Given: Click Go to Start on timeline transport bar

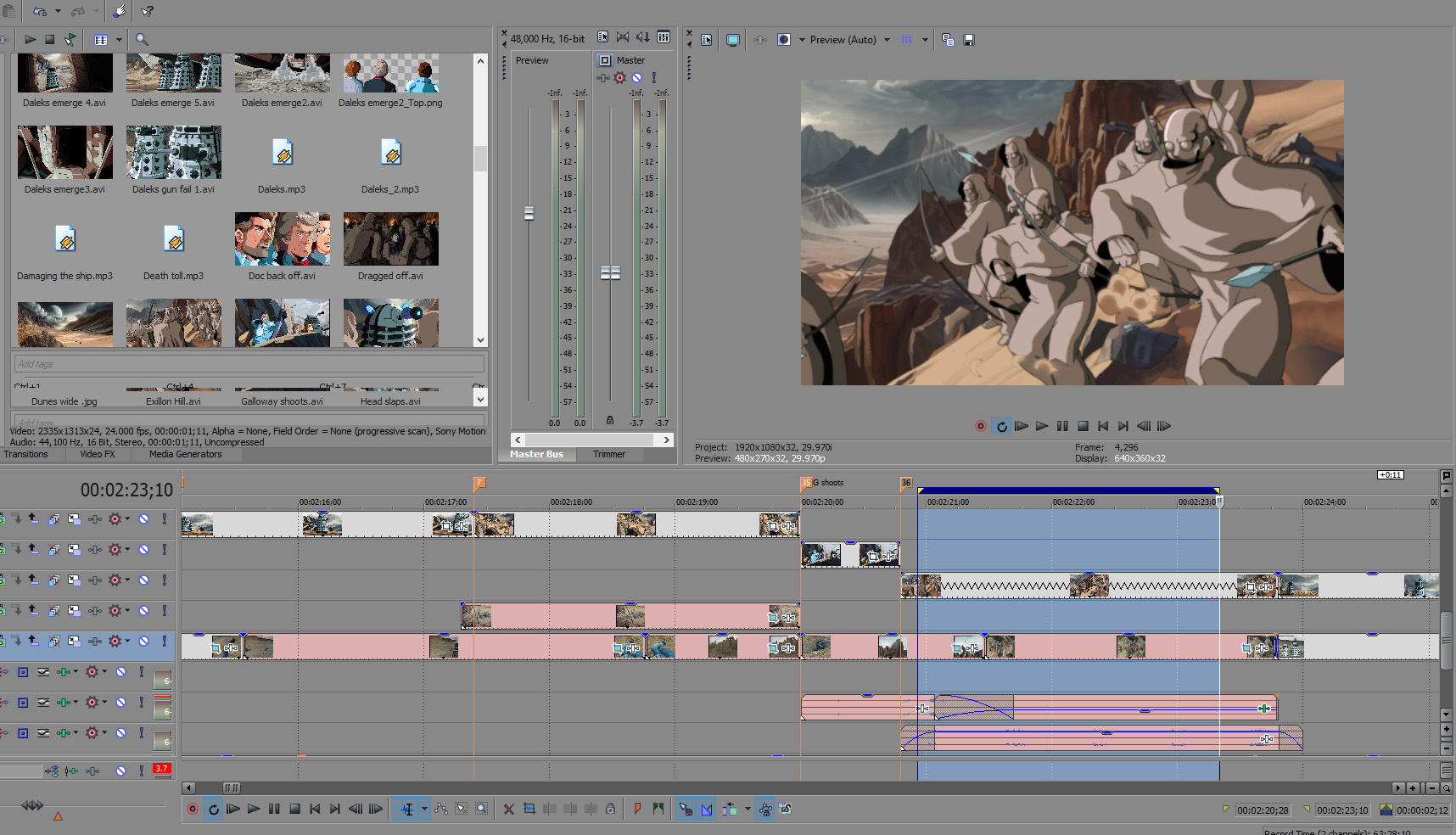Looking at the screenshot, I should 315,810.
